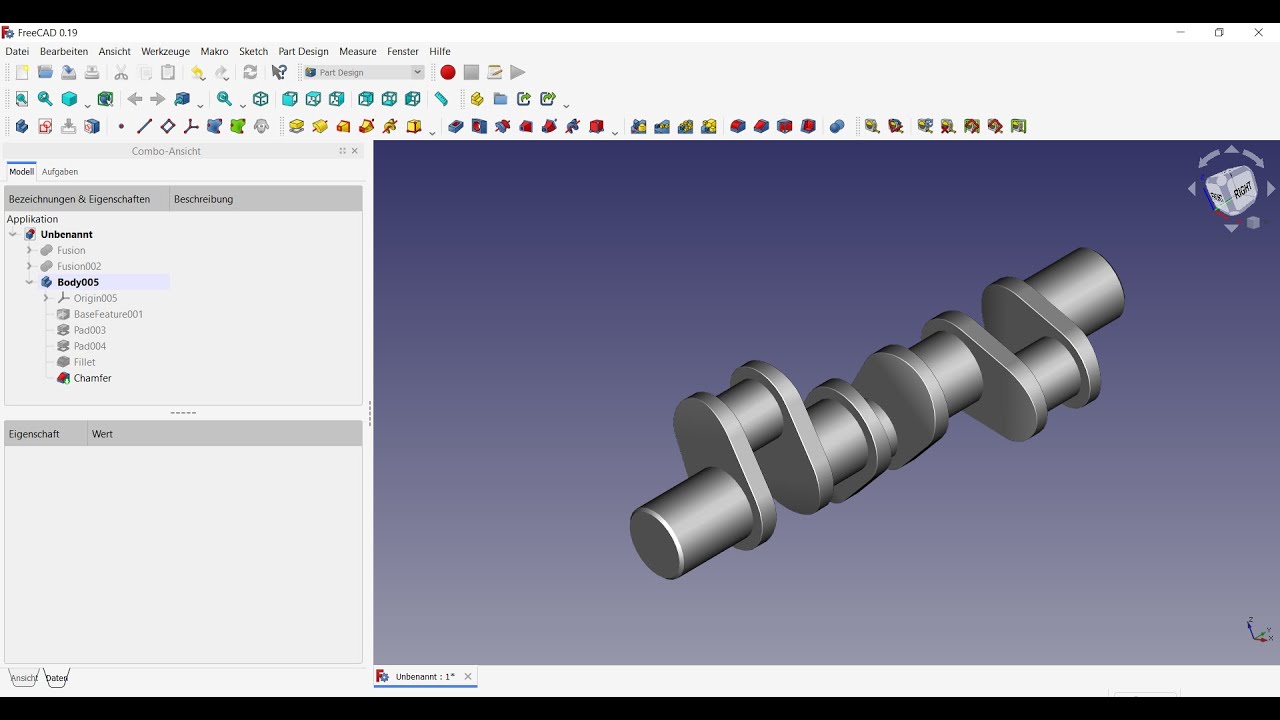Apply Boolean operation tool

click(x=837, y=126)
